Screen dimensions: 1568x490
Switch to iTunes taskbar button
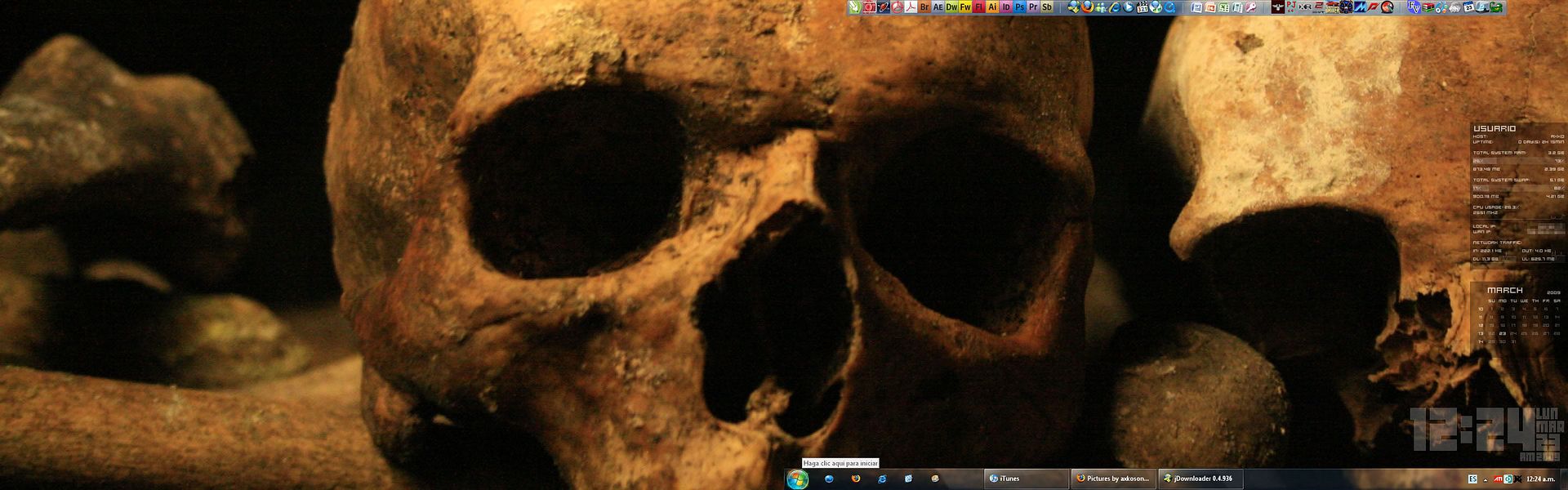1026,479
